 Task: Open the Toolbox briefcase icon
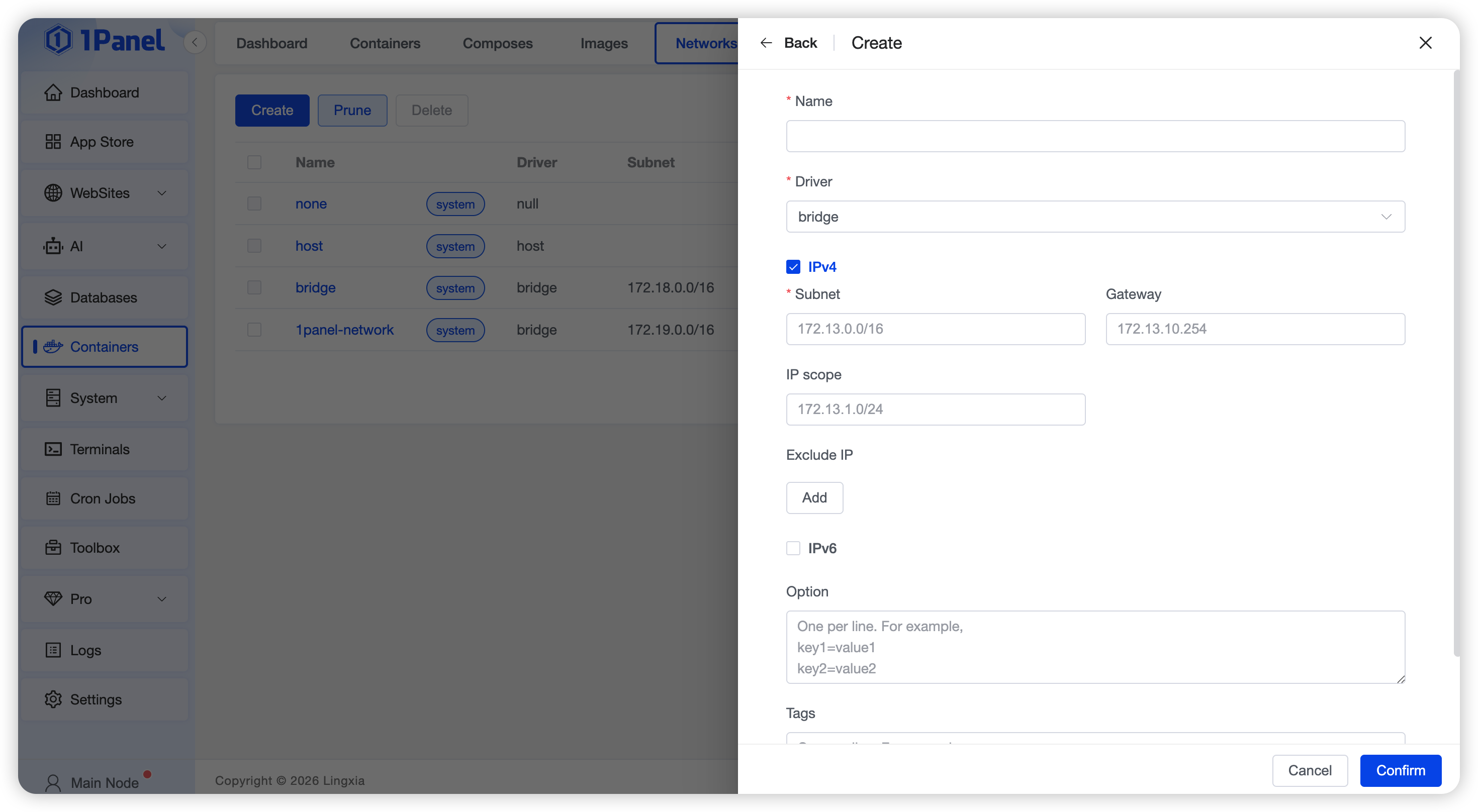click(x=53, y=547)
